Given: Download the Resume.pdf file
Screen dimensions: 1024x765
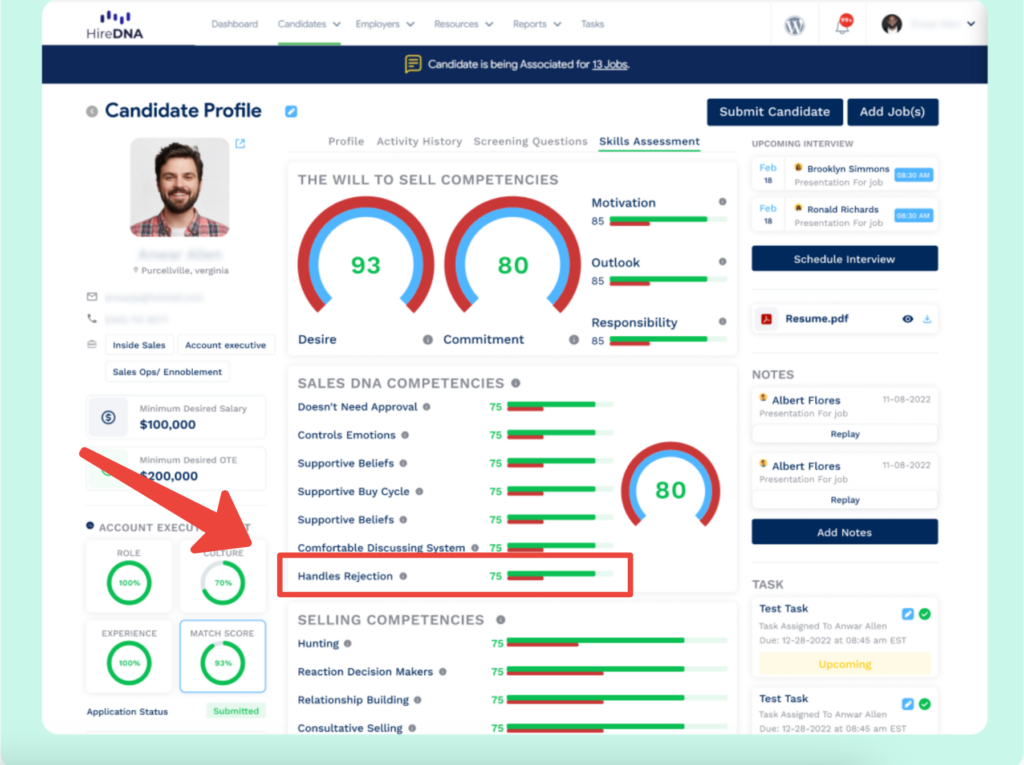Looking at the screenshot, I should 927,319.
